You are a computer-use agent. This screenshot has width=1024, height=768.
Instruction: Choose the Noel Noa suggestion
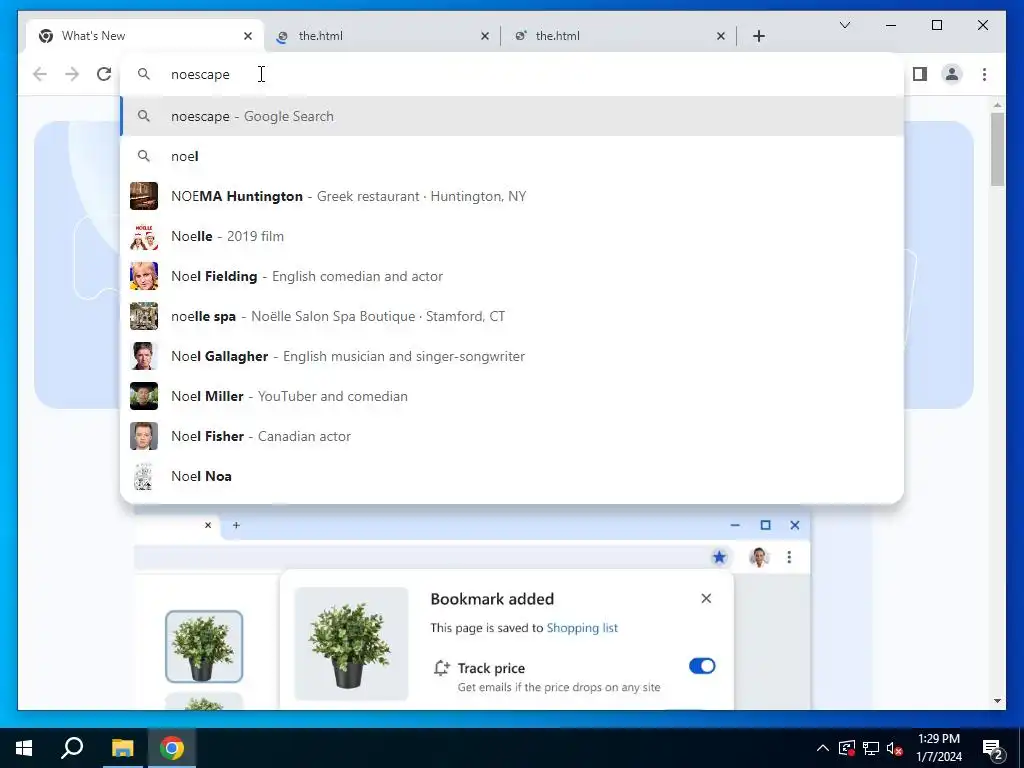(x=512, y=476)
